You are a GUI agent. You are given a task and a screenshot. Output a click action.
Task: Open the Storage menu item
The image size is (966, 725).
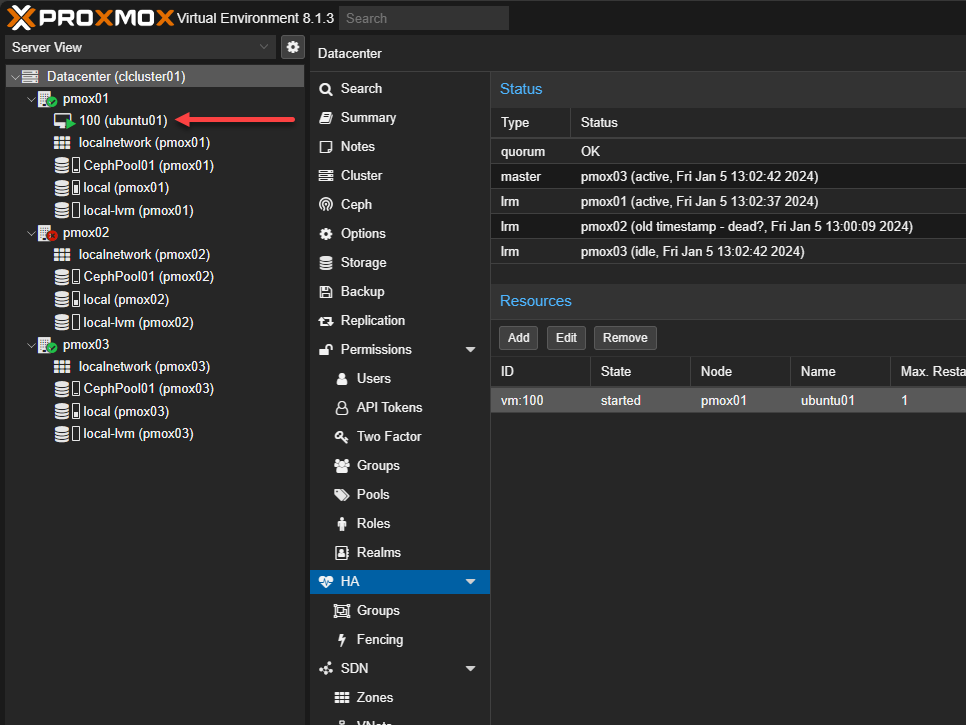(363, 262)
